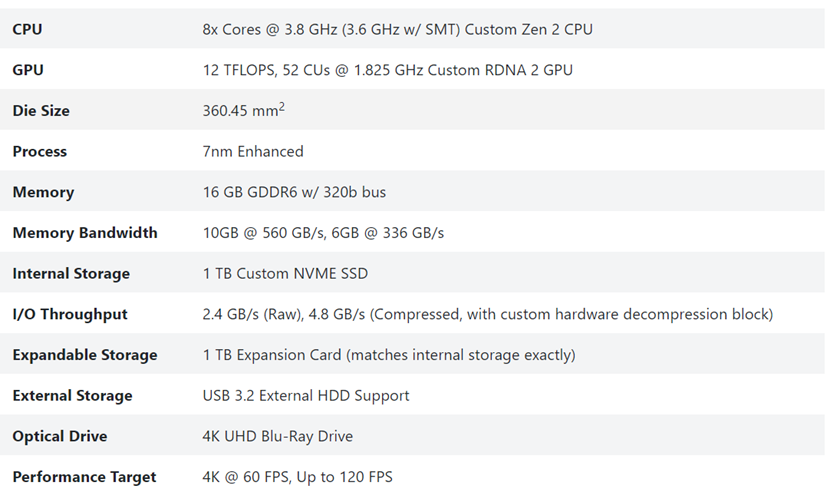Click the Die Size label
This screenshot has width=840, height=502.
pos(41,111)
